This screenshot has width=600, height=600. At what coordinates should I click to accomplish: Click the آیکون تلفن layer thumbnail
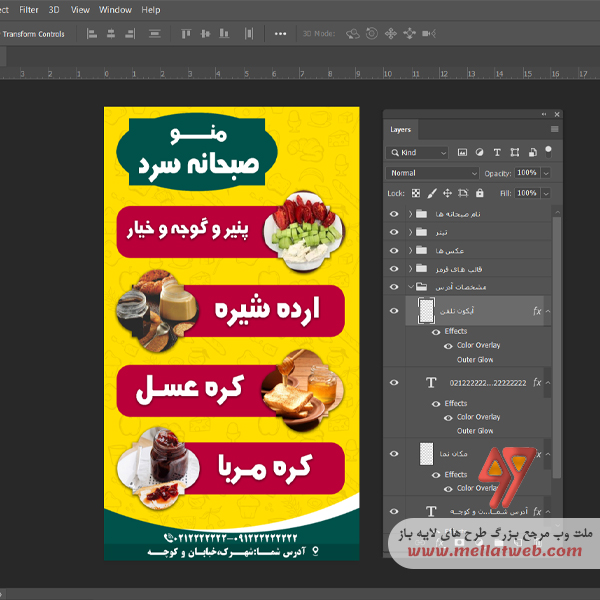(x=426, y=311)
